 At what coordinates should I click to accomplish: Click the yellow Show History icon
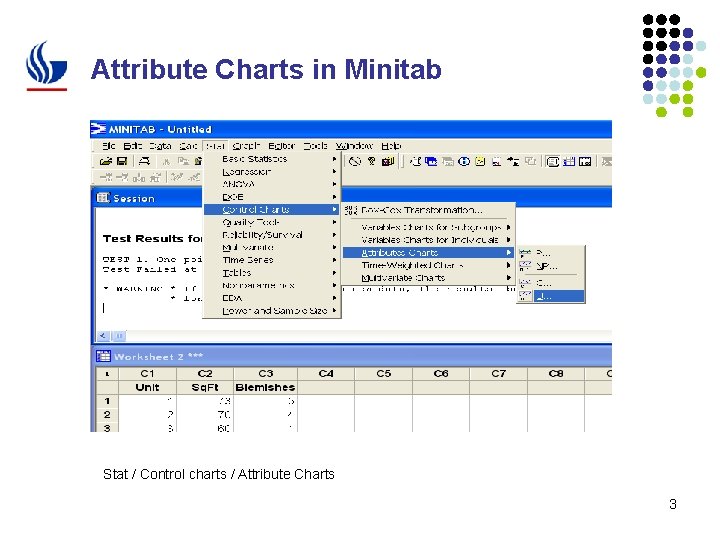tap(480, 161)
